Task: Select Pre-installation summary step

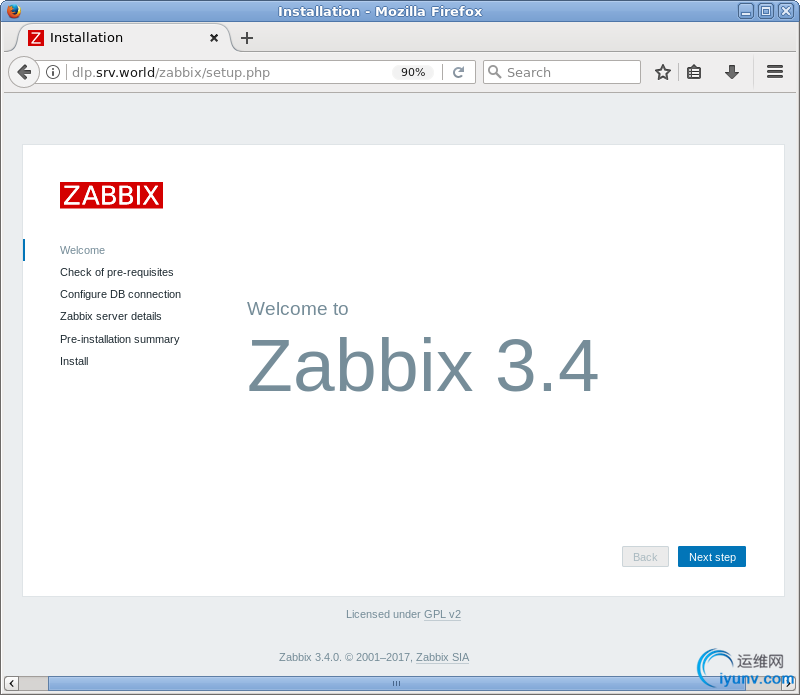Action: click(x=120, y=339)
